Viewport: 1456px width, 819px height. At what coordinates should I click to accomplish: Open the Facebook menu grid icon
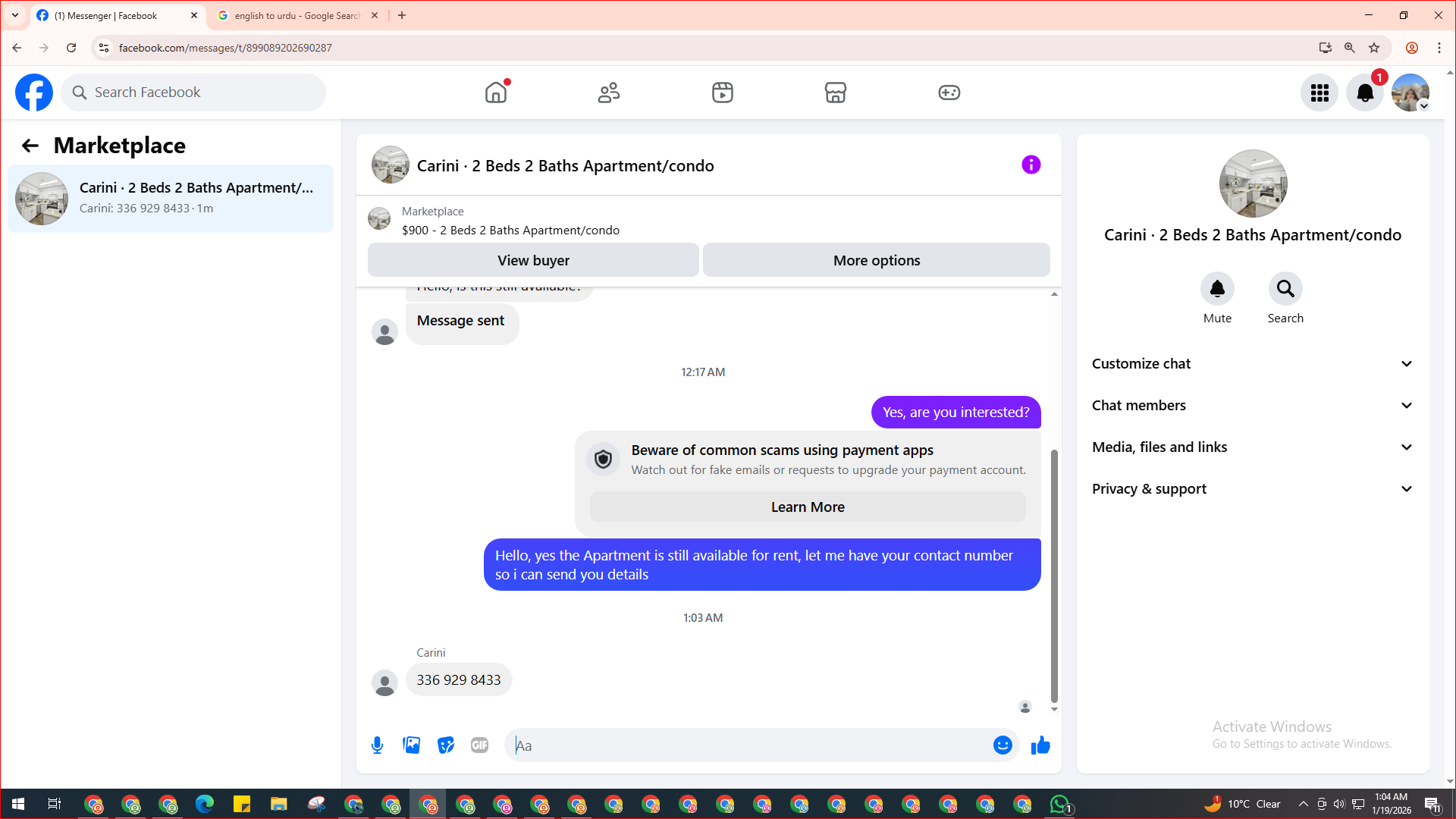pos(1319,93)
